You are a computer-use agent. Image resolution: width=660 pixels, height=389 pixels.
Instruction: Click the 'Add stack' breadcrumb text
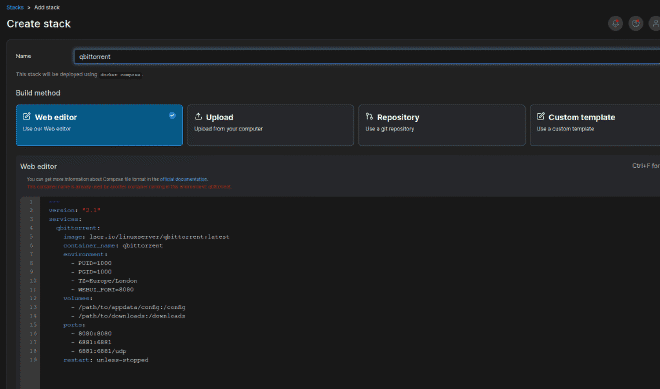click(x=47, y=8)
